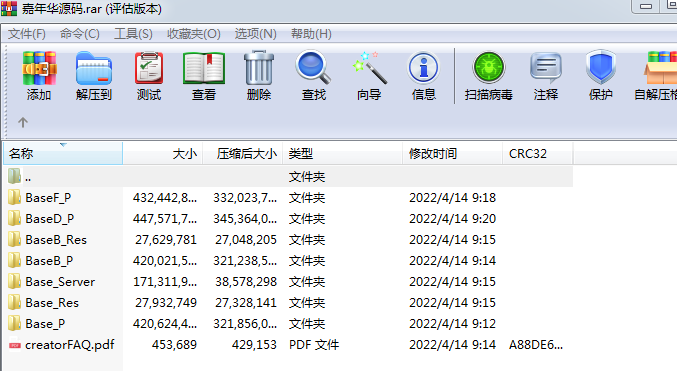677x371 pixels.
Task: Open the 收藏夹(O) menu
Action: pyautogui.click(x=194, y=34)
